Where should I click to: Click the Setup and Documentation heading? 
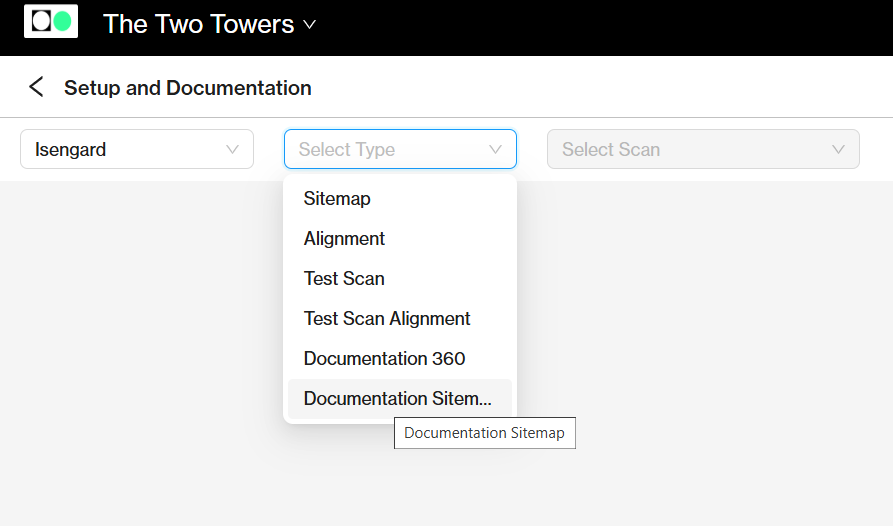[x=187, y=88]
